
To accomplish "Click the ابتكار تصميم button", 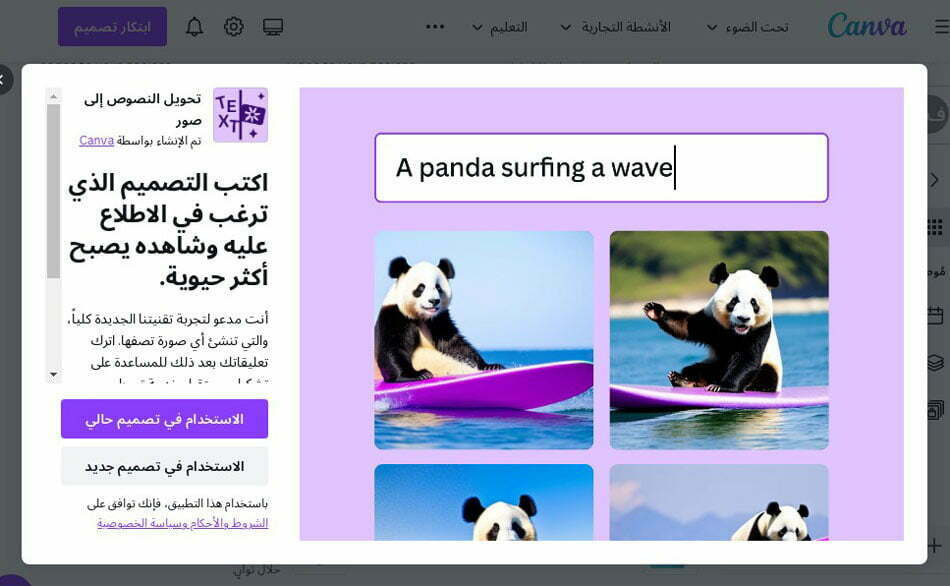I will 112,27.
